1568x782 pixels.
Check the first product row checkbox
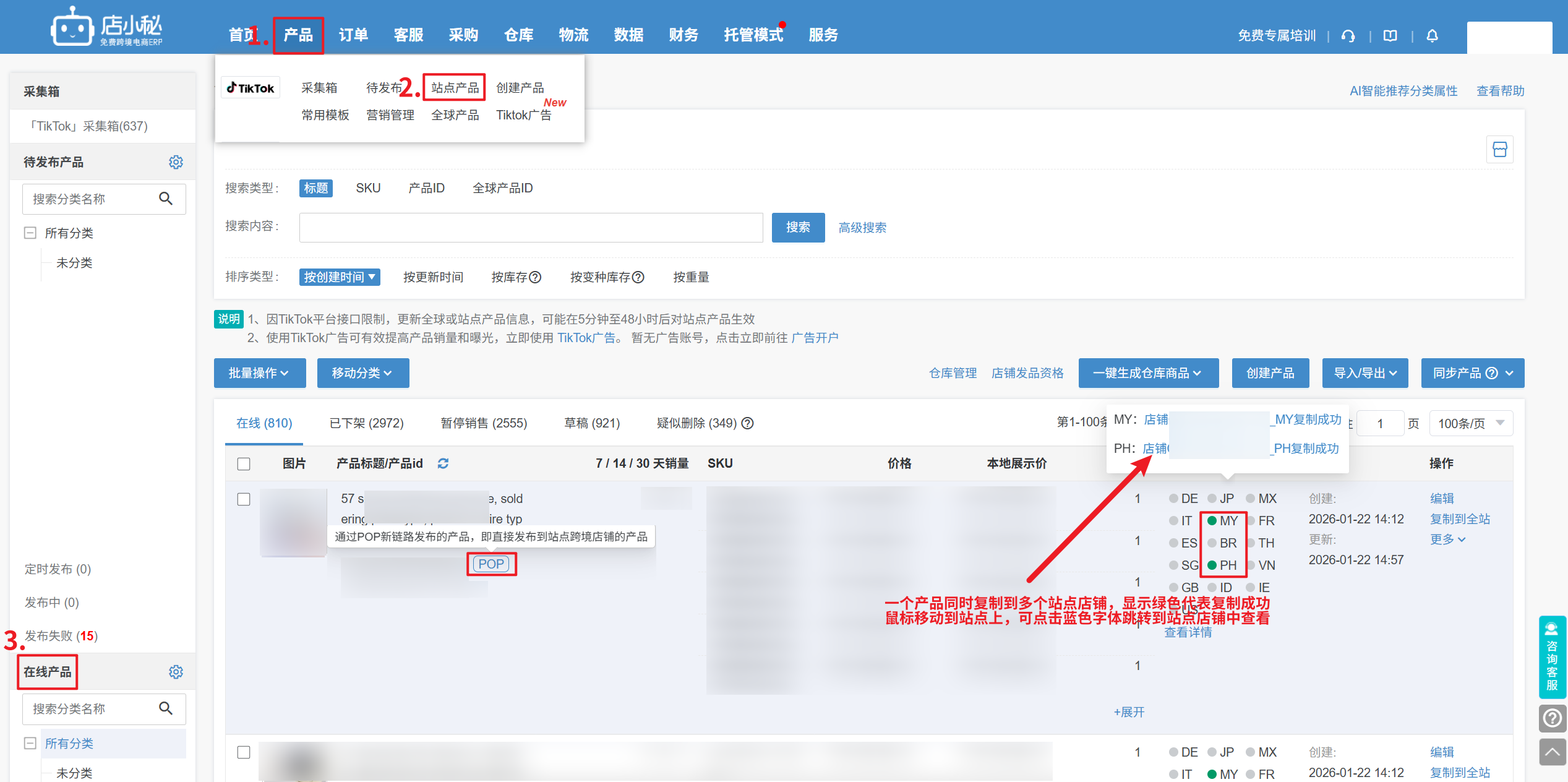coord(244,499)
